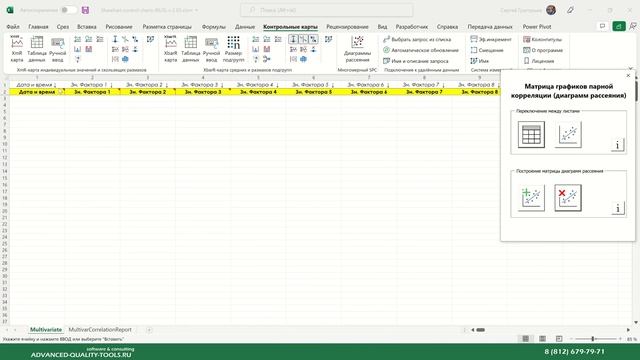Open the Файл menu
Image resolution: width=640 pixels, height=360 pixels.
click(13, 27)
